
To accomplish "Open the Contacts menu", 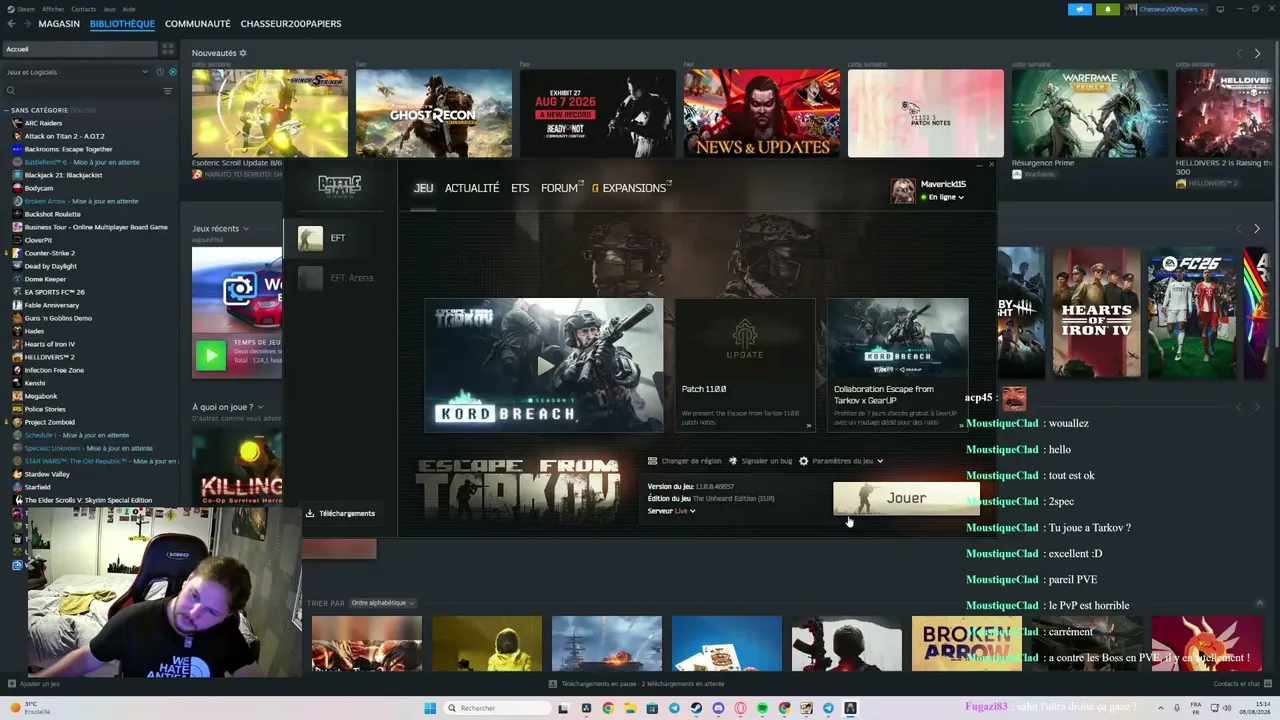I will 84,9.
